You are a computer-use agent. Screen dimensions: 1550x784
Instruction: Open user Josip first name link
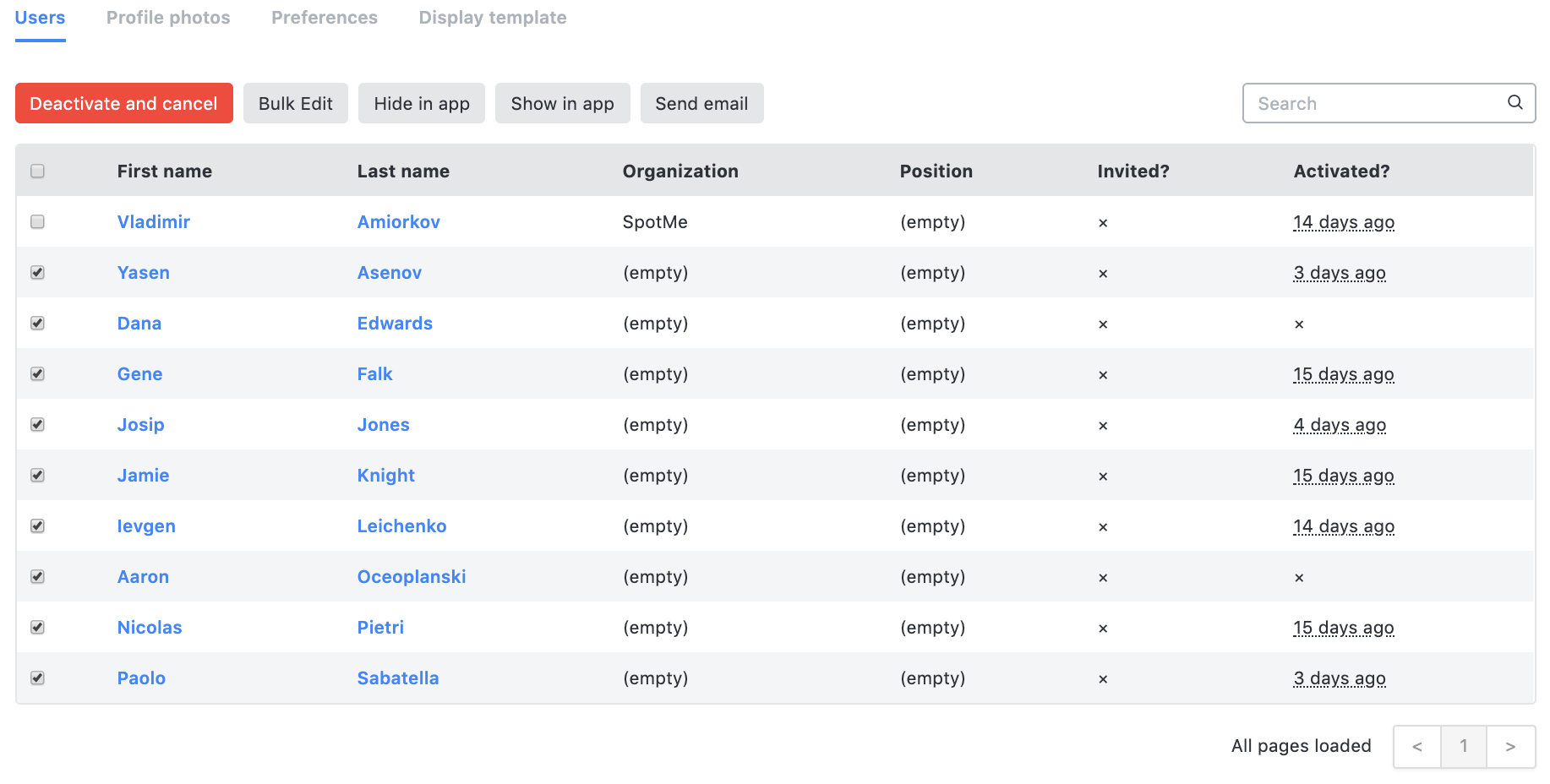(x=141, y=425)
